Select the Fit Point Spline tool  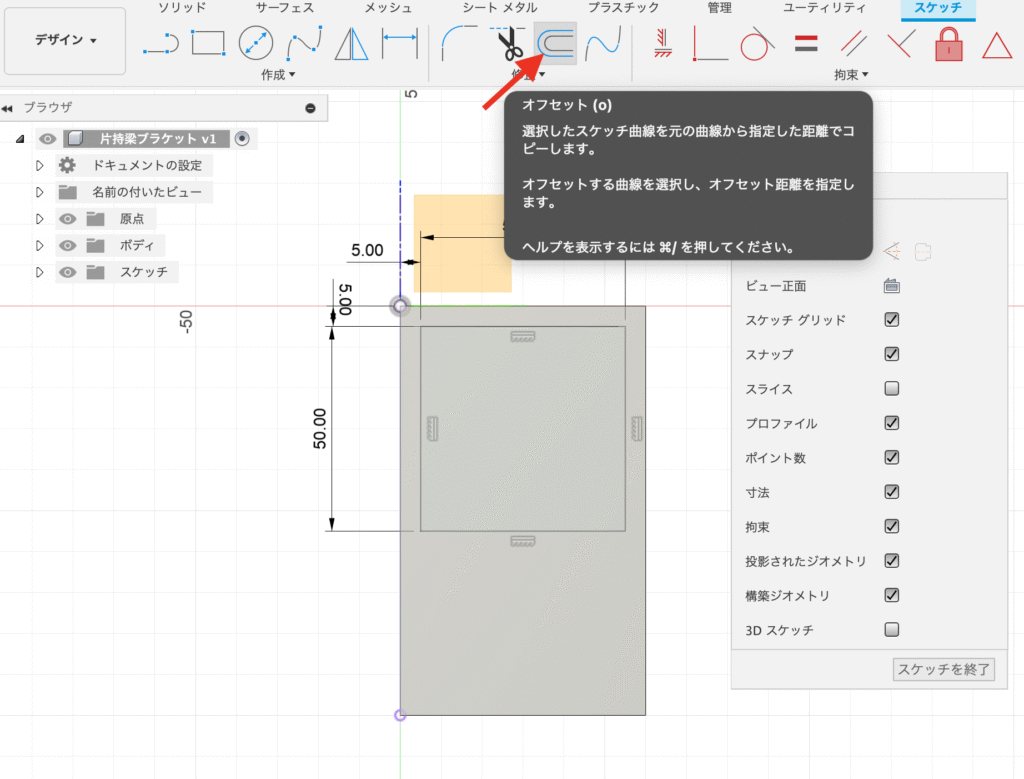coord(306,43)
